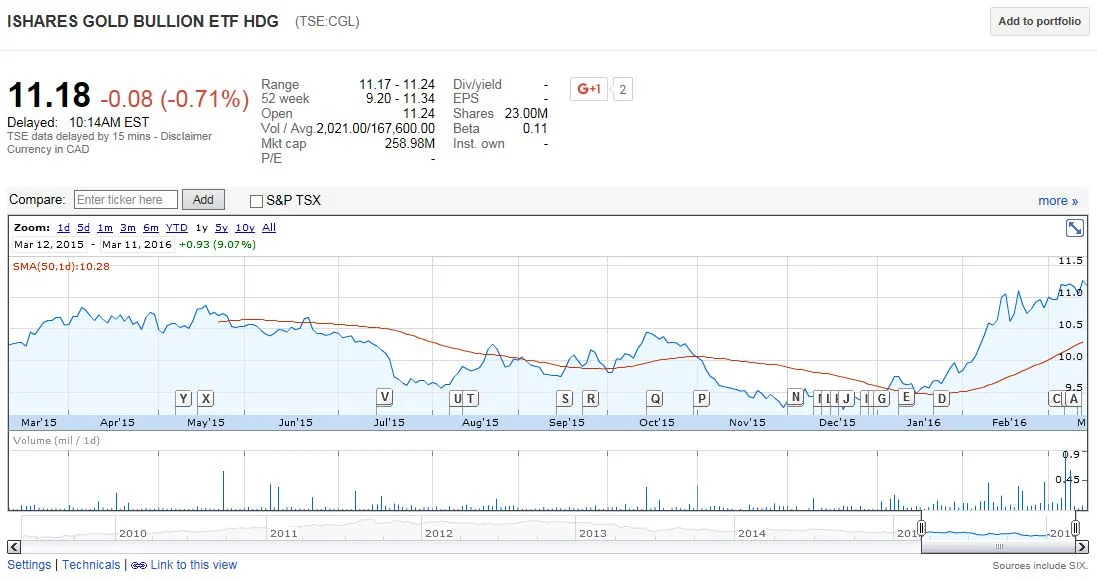Viewport: 1097px width, 580px height.
Task: Click the Mar 12, 2015 start date
Action: [49, 244]
